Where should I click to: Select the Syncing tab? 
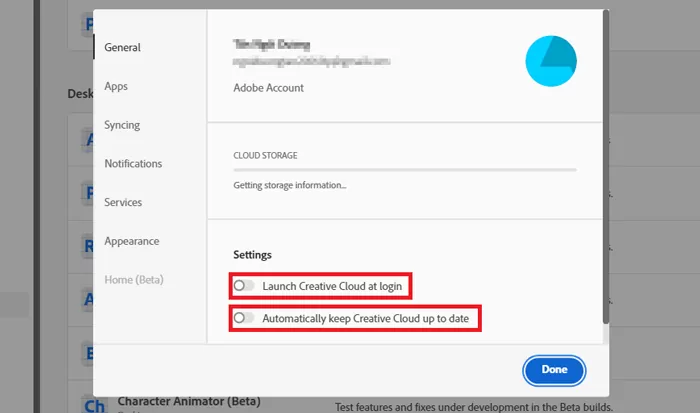point(122,125)
